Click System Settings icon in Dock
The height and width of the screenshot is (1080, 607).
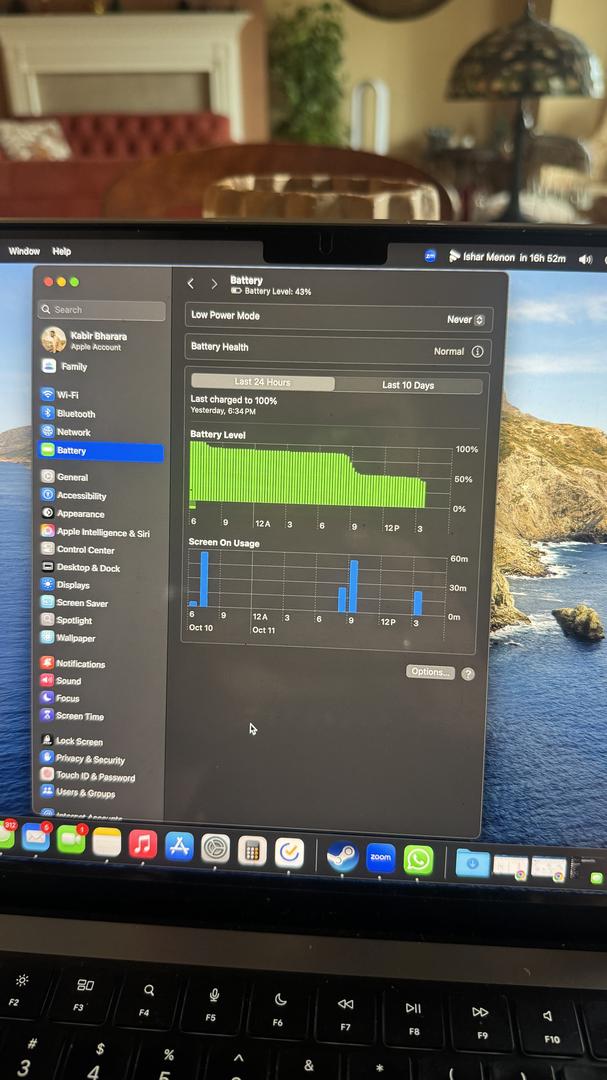coord(216,849)
